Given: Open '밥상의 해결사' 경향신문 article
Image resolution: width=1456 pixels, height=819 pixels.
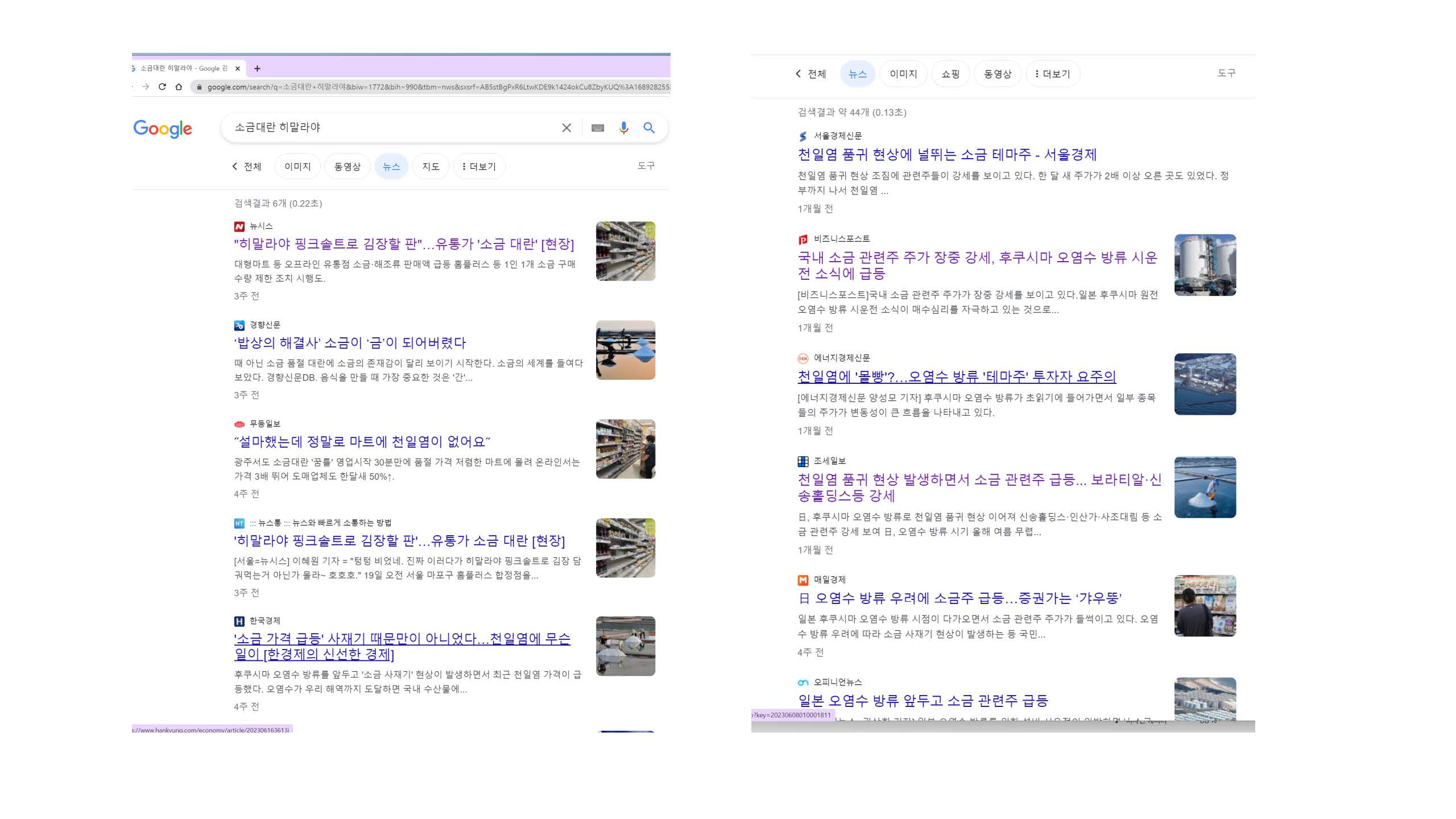Looking at the screenshot, I should (x=350, y=343).
